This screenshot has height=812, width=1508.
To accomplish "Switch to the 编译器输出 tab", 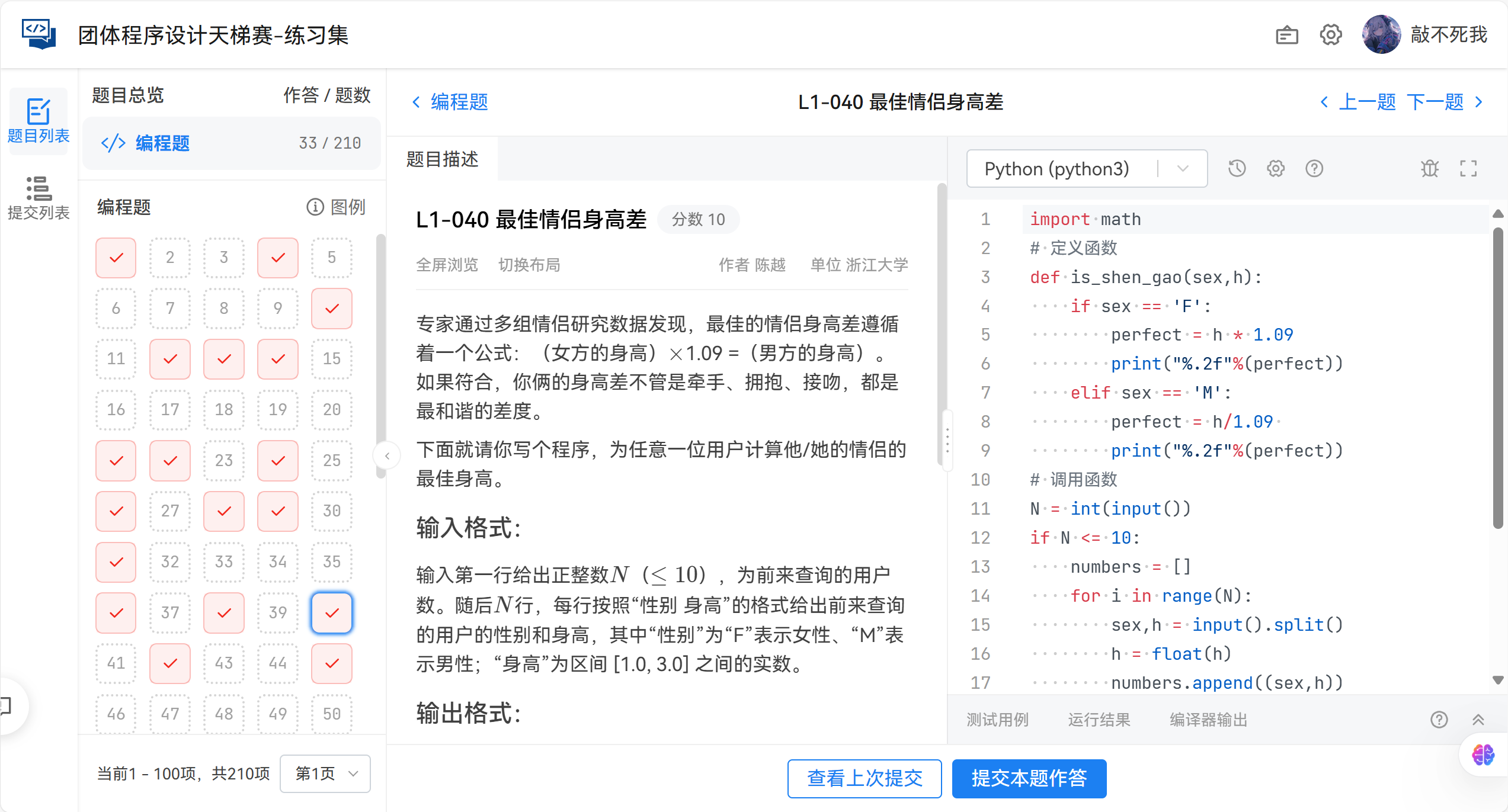I will 1208,720.
